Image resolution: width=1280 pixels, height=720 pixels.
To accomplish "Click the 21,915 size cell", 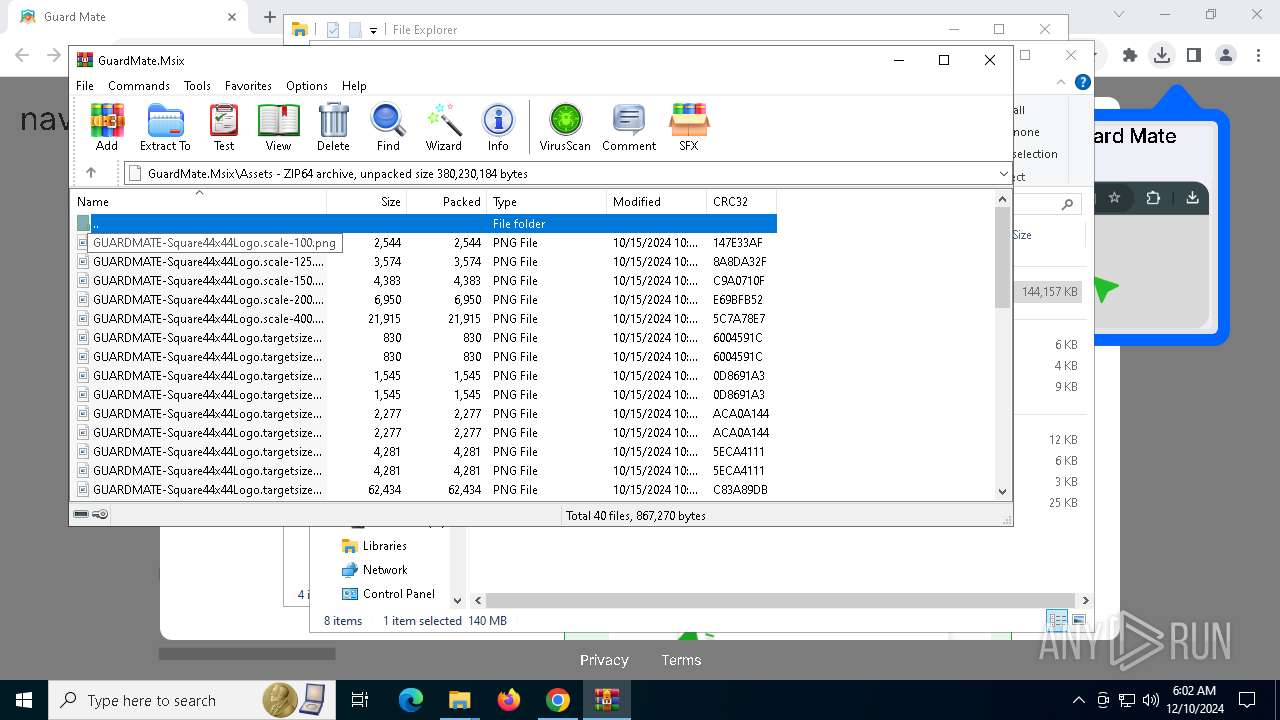I will [384, 319].
